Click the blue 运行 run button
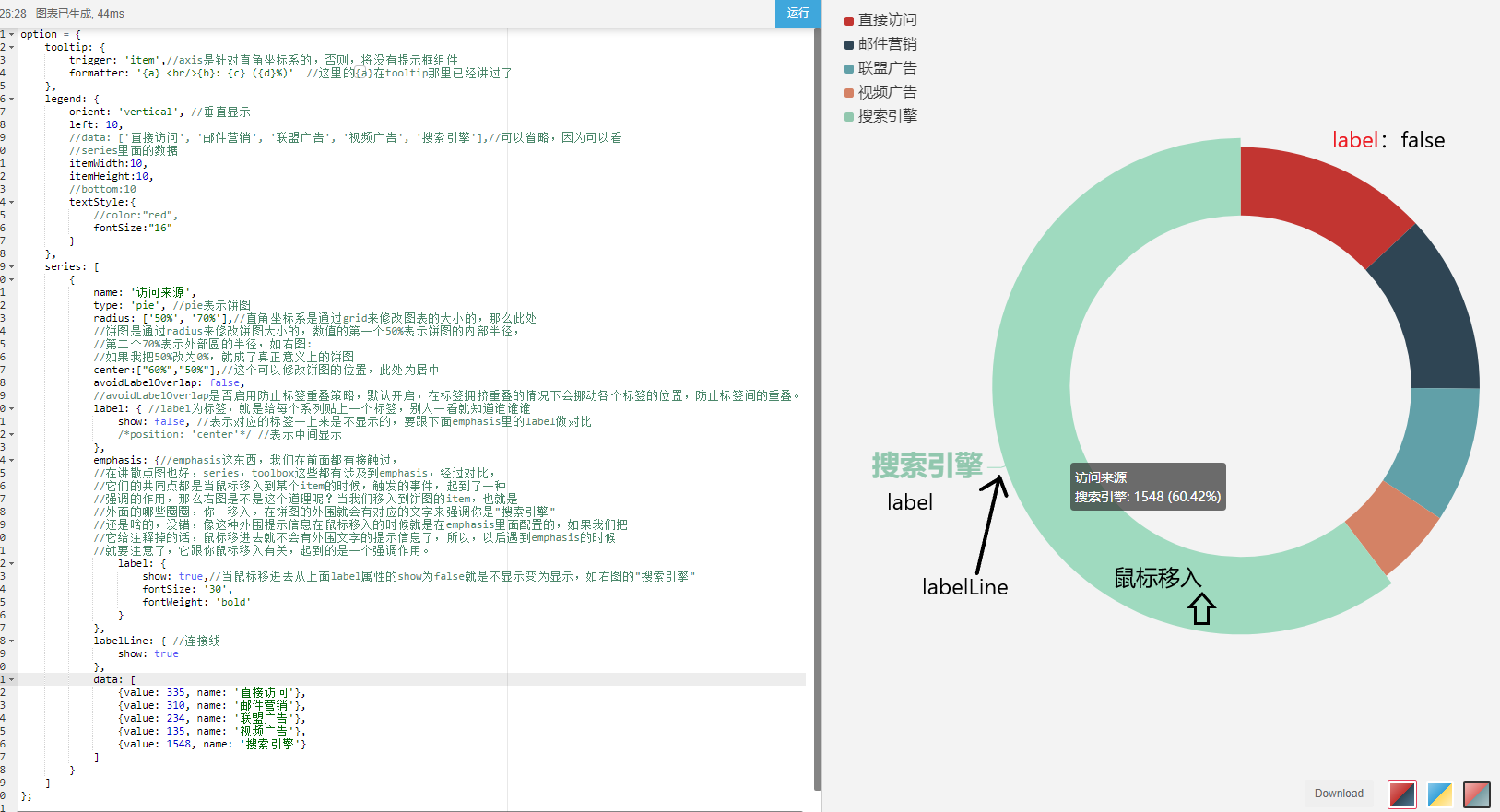1500x812 pixels. pos(797,13)
